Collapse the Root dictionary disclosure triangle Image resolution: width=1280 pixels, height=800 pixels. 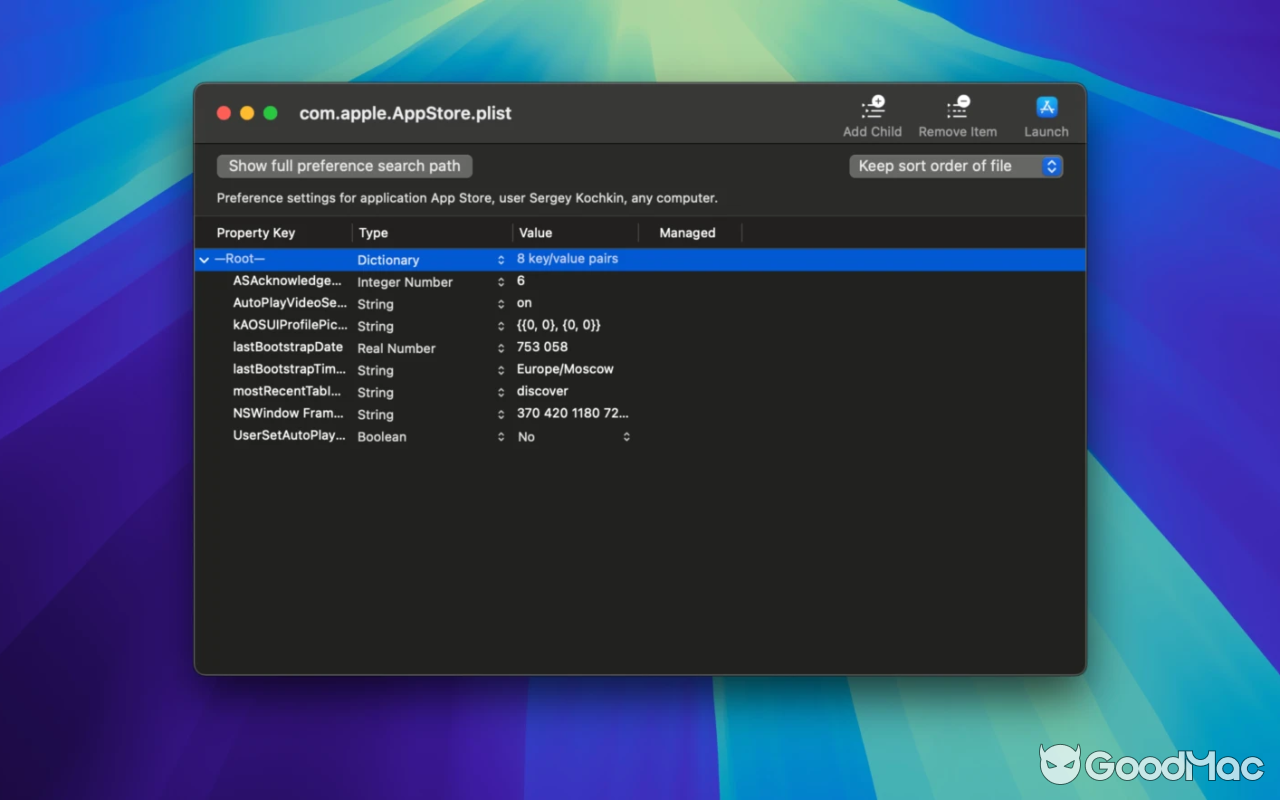[204, 258]
